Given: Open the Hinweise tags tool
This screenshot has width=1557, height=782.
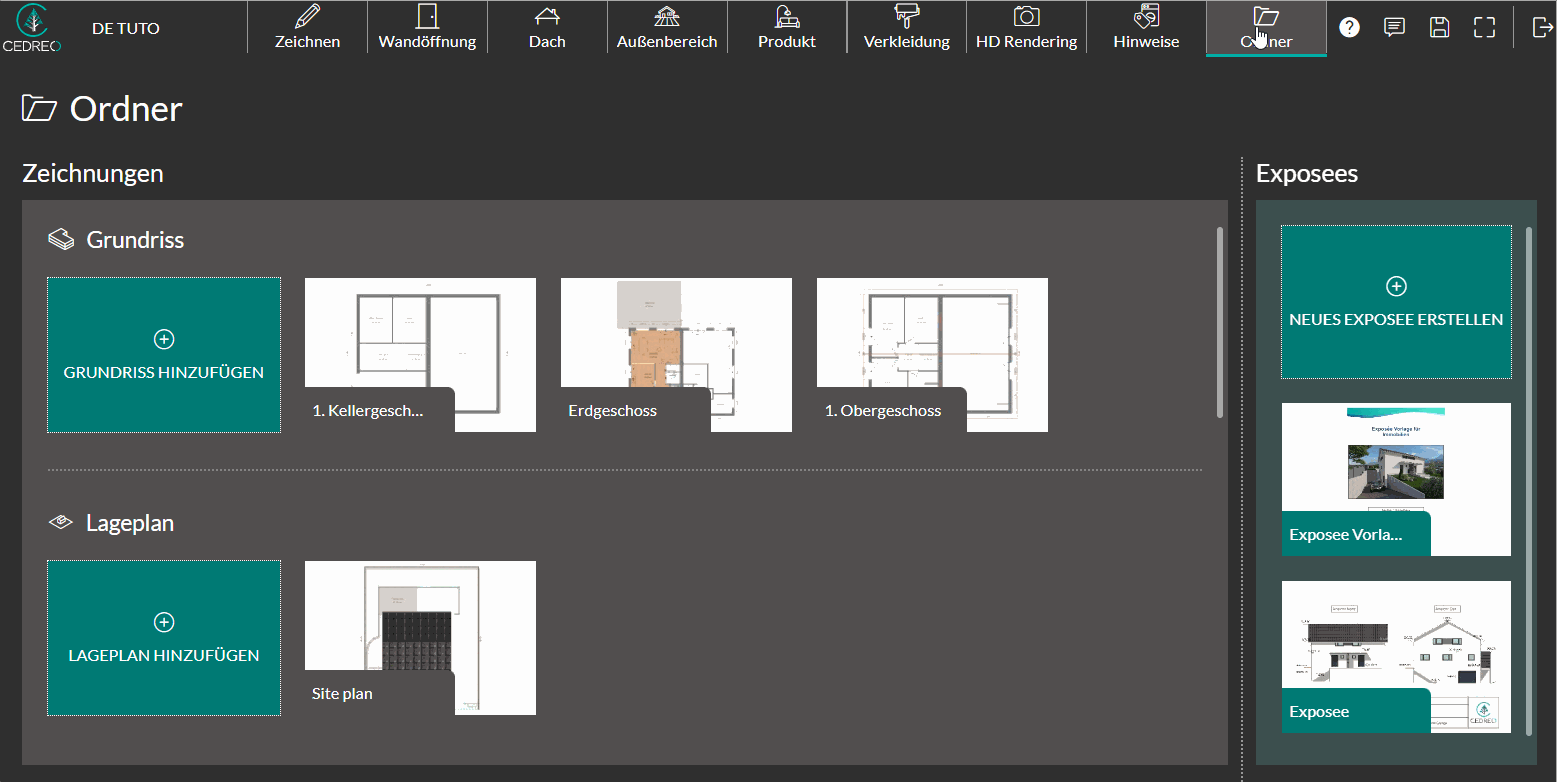Looking at the screenshot, I should click(1146, 28).
